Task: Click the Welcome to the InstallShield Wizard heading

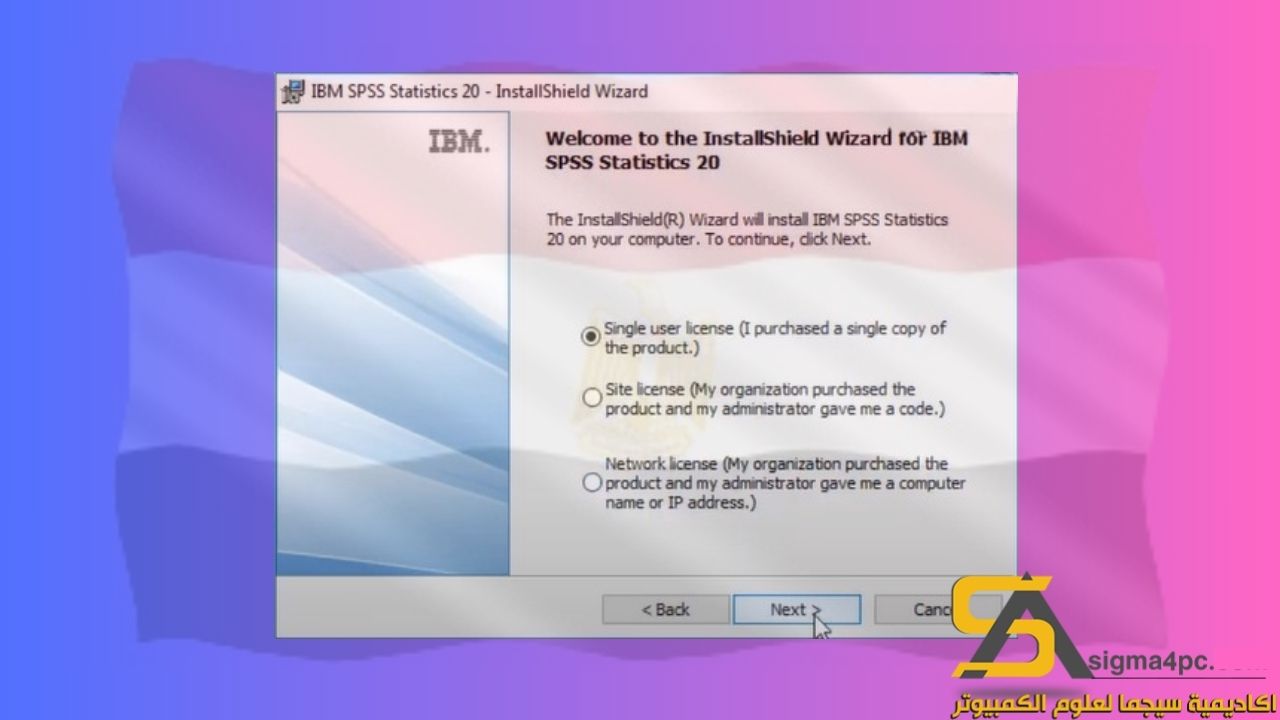Action: 757,150
